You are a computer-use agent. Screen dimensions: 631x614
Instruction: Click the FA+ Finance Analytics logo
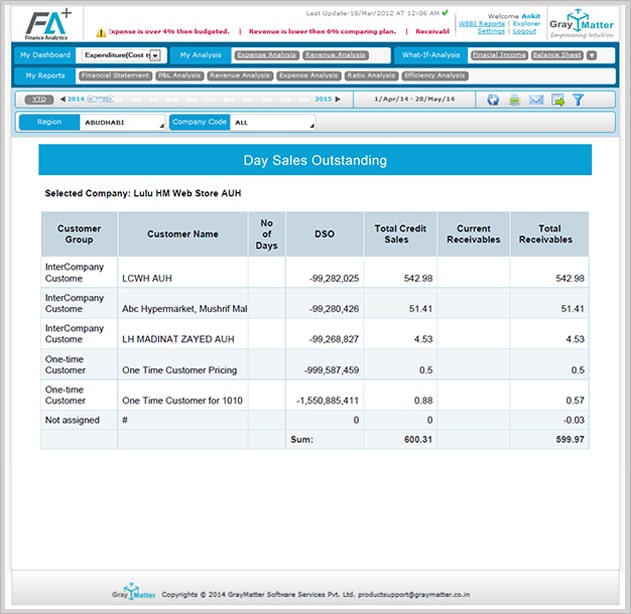[x=48, y=25]
